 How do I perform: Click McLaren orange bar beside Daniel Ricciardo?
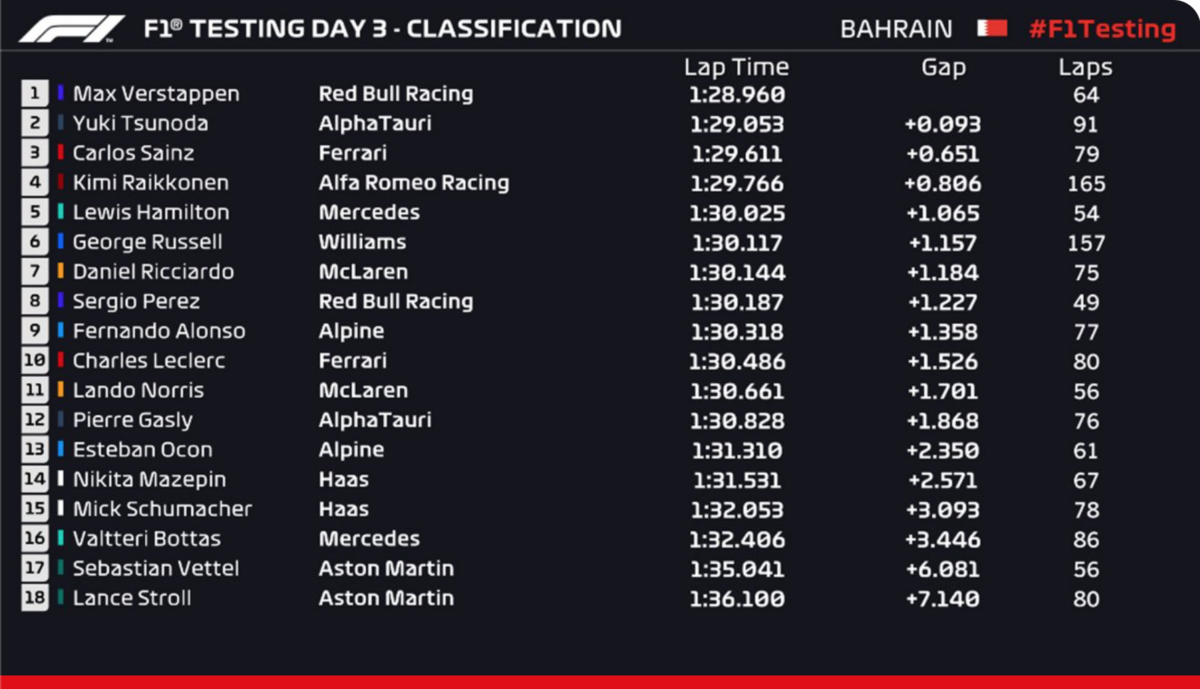point(61,272)
